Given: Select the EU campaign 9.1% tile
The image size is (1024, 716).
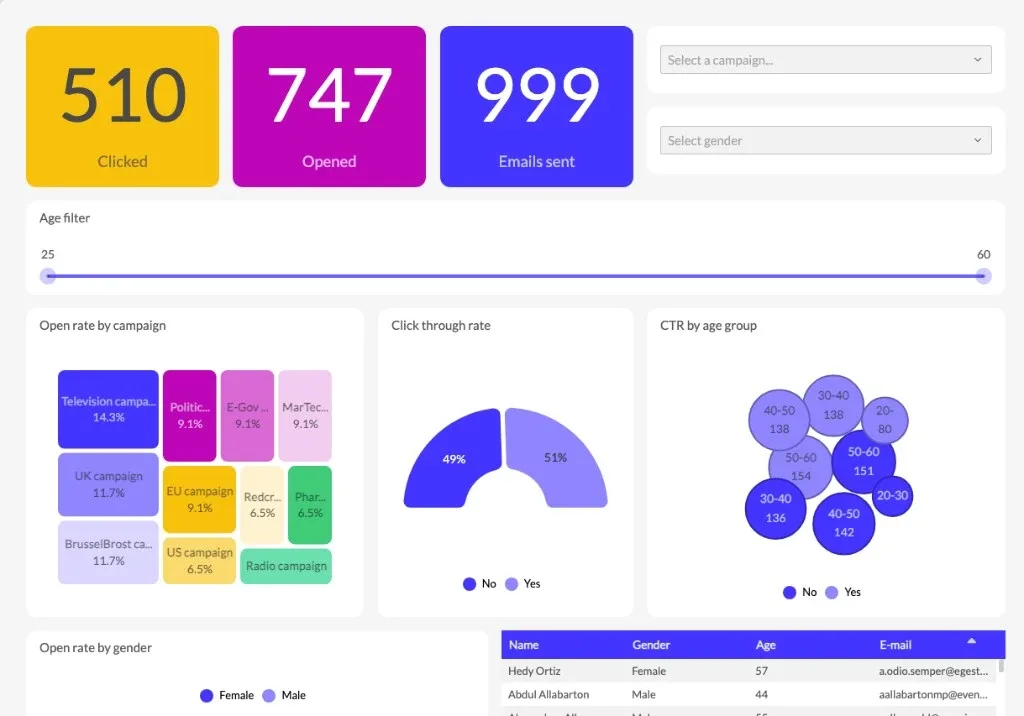Looking at the screenshot, I should point(199,499).
